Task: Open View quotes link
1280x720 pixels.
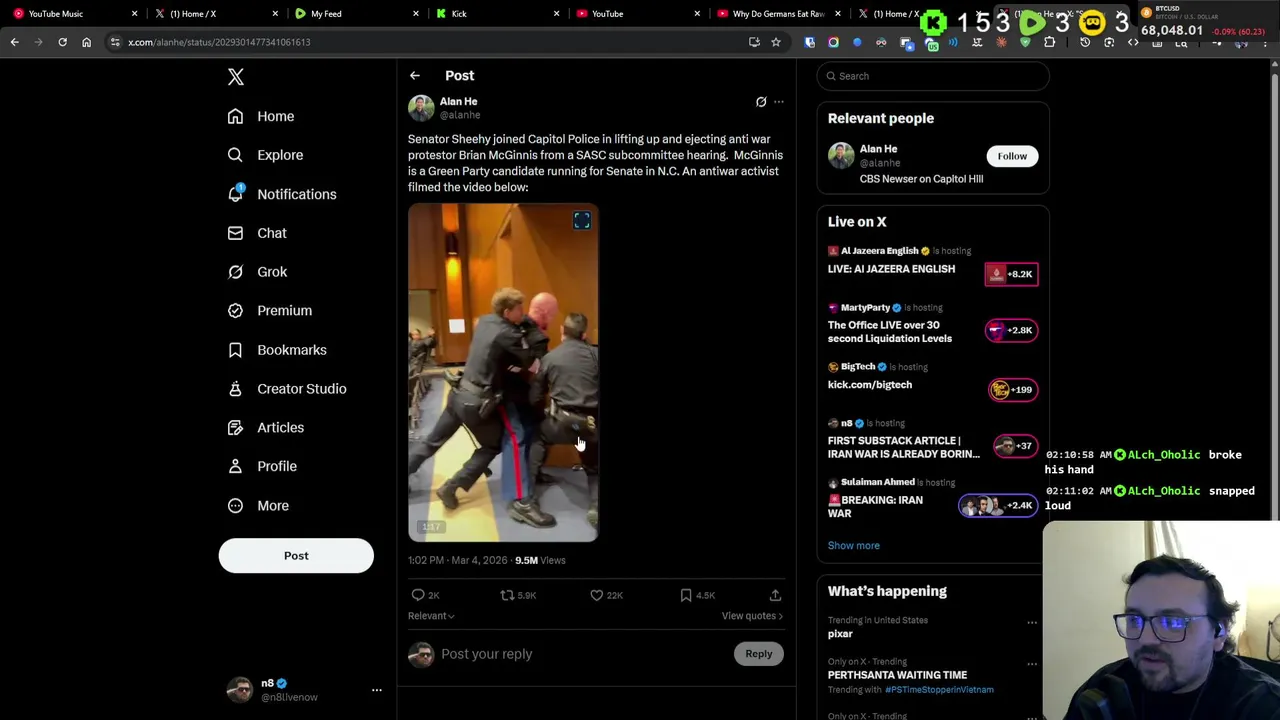Action: pyautogui.click(x=752, y=616)
